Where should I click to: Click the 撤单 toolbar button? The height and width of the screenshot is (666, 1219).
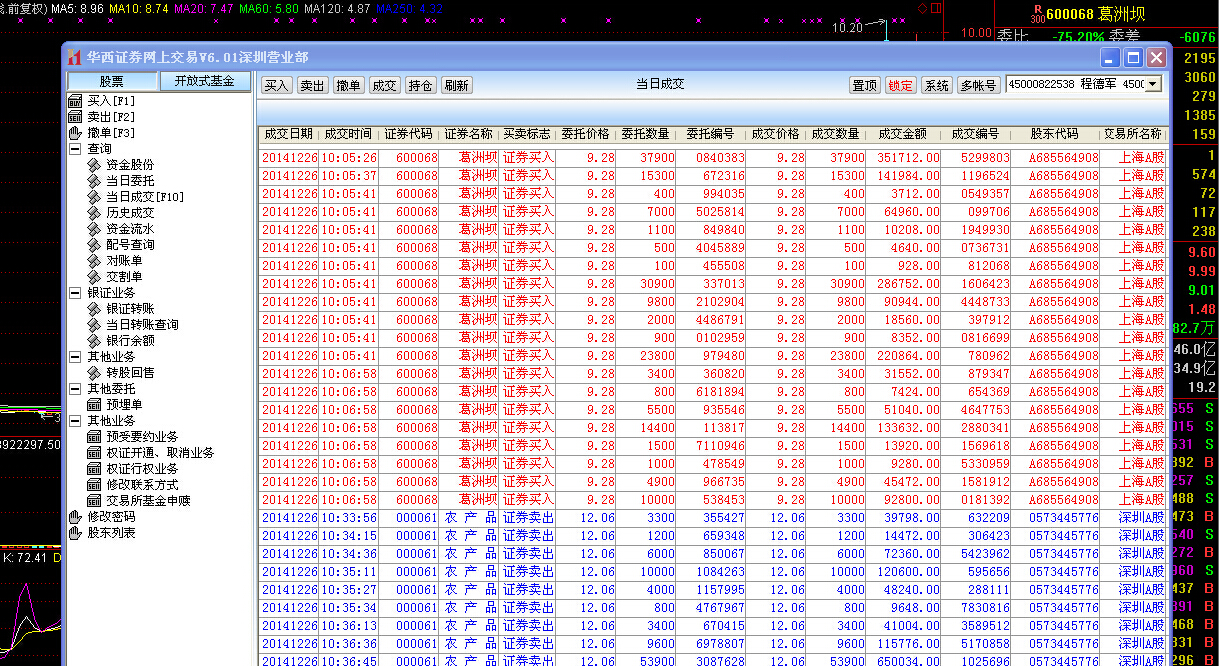click(349, 86)
